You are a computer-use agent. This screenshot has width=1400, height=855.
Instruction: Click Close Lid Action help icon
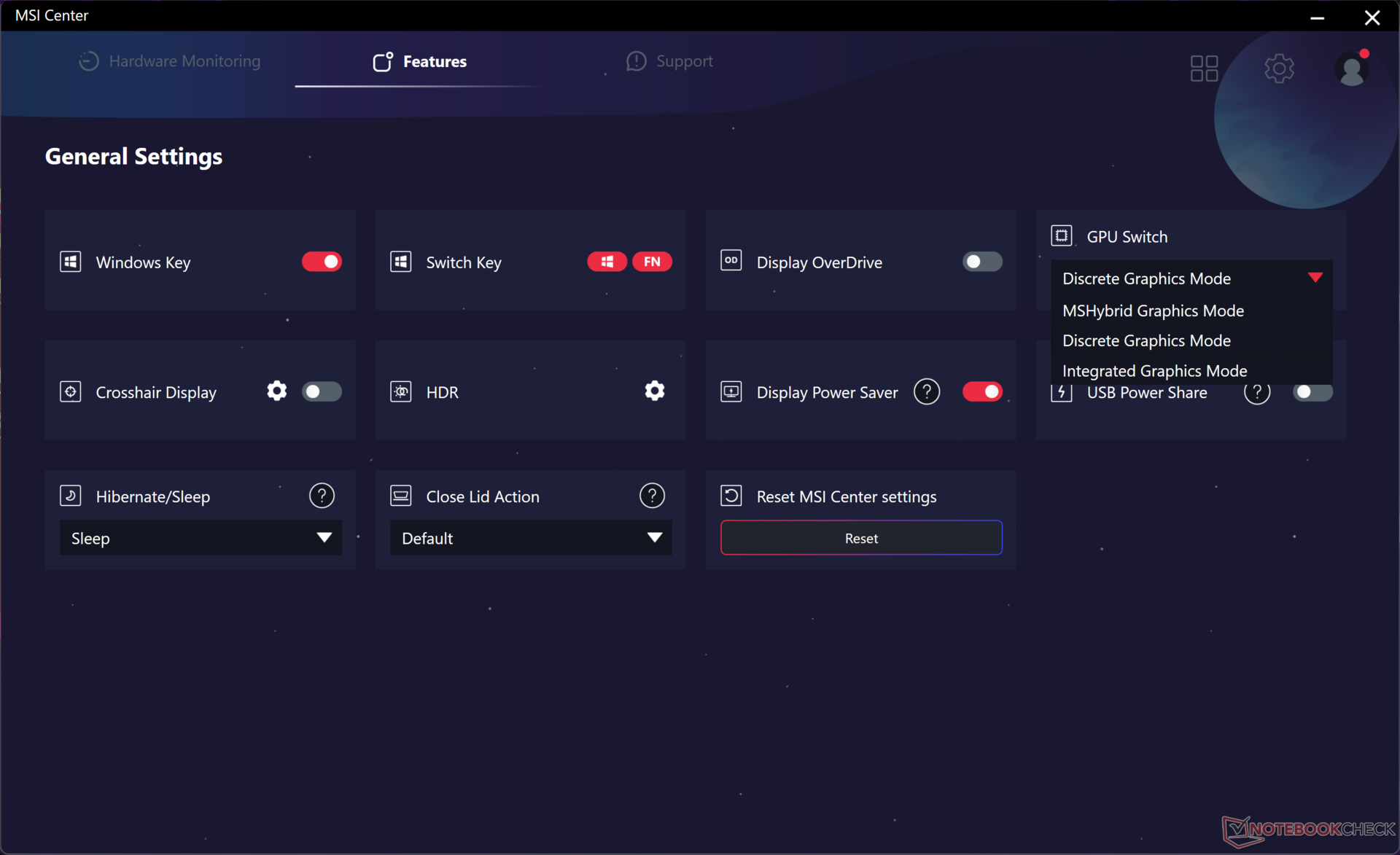(x=652, y=496)
